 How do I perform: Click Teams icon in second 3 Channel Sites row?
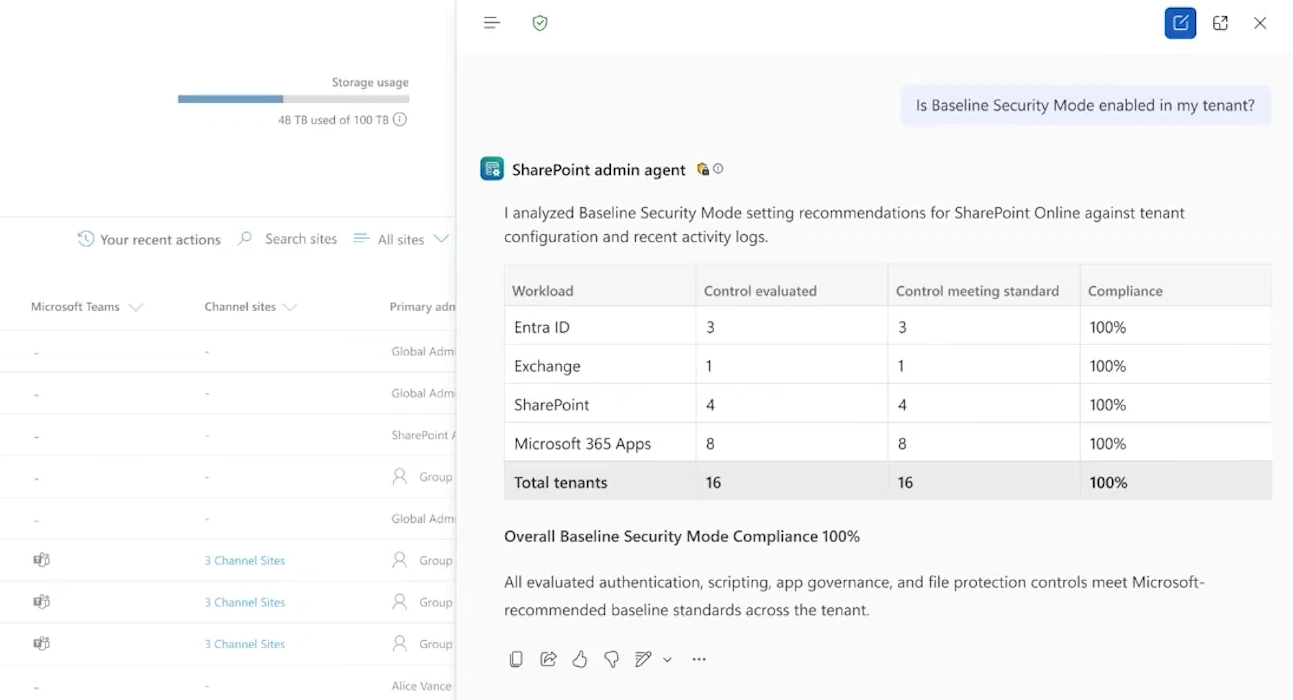coord(41,602)
